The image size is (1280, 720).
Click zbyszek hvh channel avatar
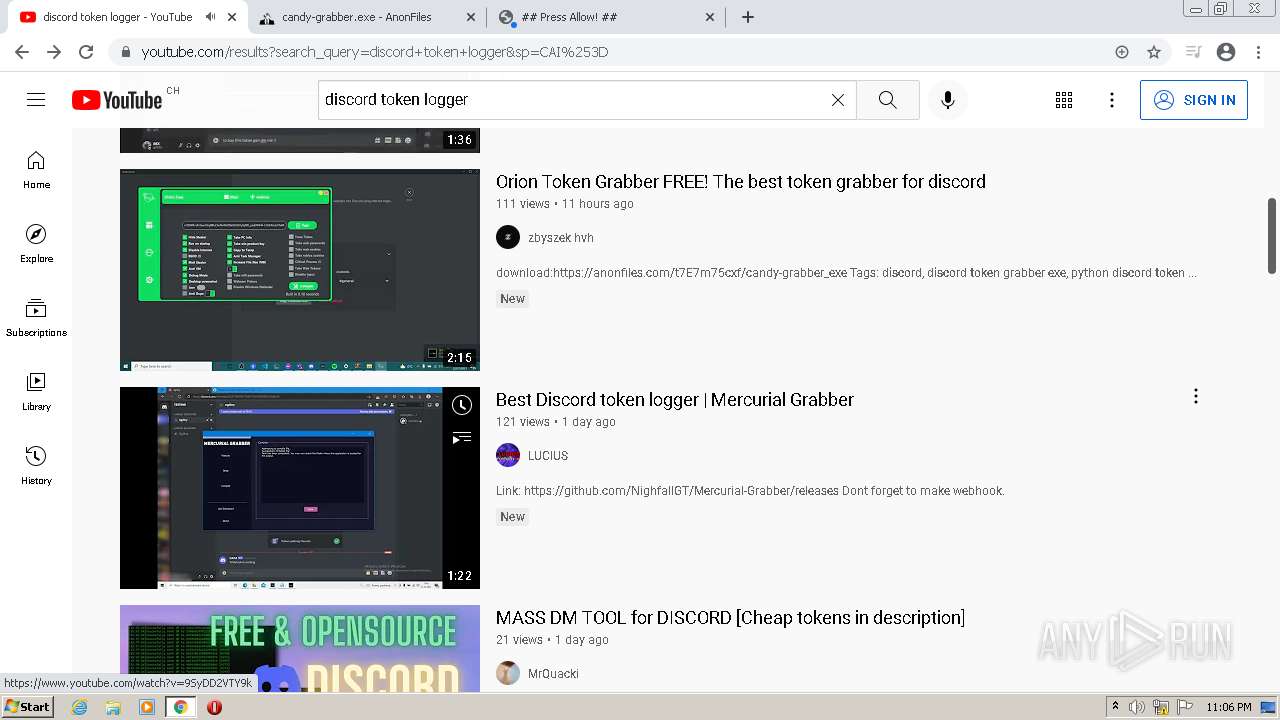[508, 237]
